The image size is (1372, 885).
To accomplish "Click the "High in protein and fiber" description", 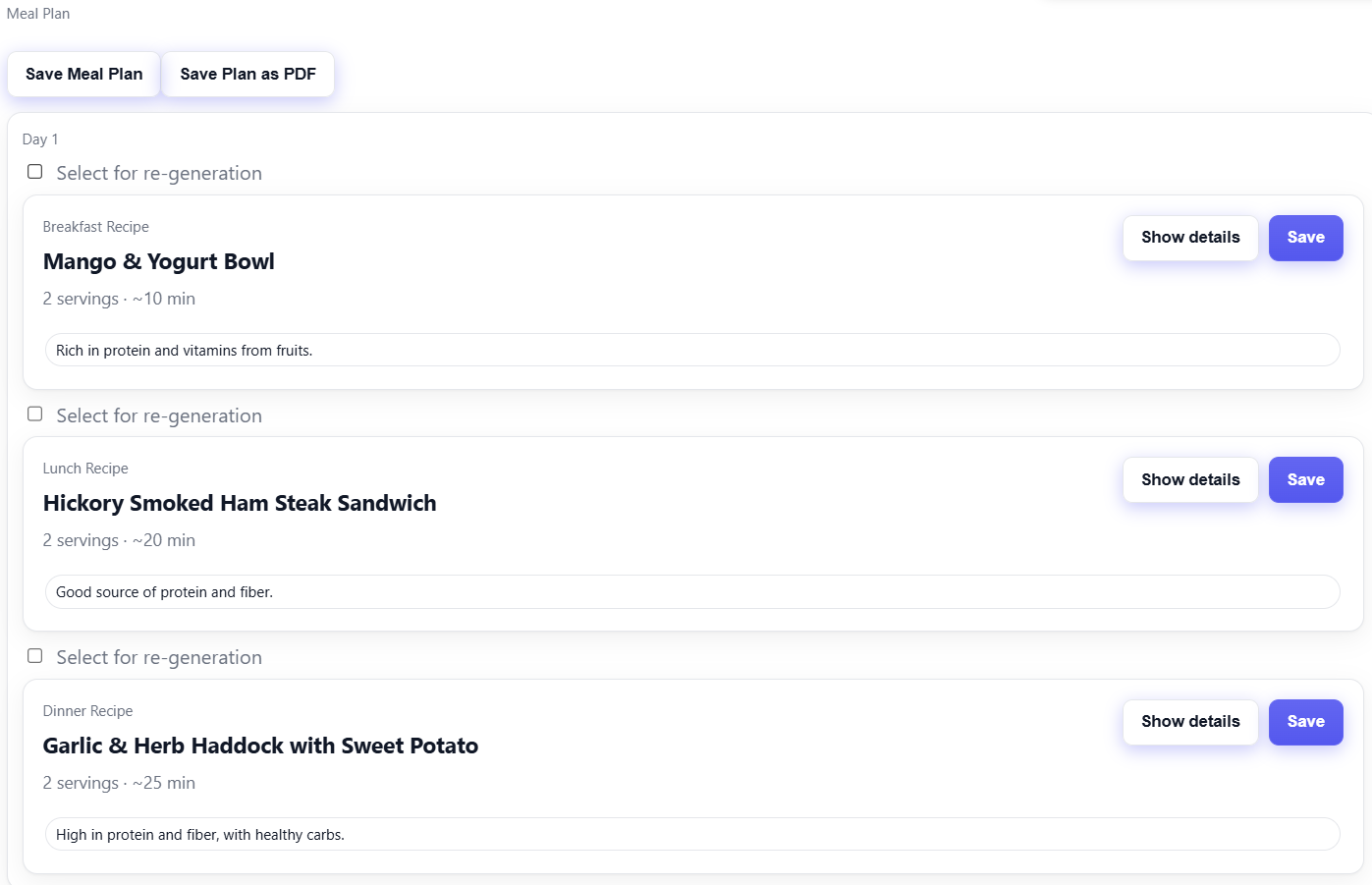I will pos(199,835).
